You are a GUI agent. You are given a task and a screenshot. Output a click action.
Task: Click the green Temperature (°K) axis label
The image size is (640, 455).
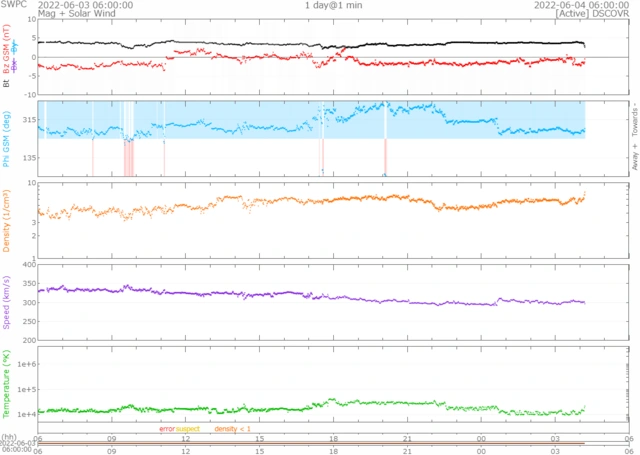tap(6, 384)
